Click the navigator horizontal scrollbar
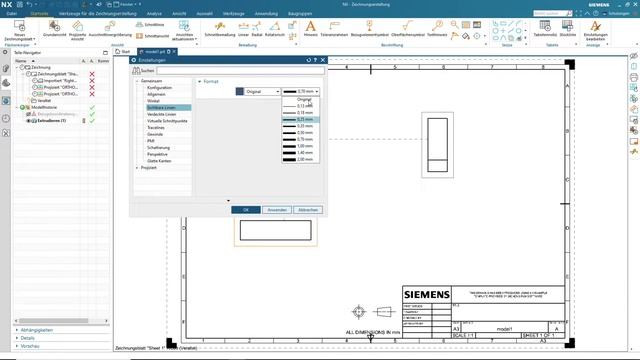640x360 pixels. coord(53,321)
